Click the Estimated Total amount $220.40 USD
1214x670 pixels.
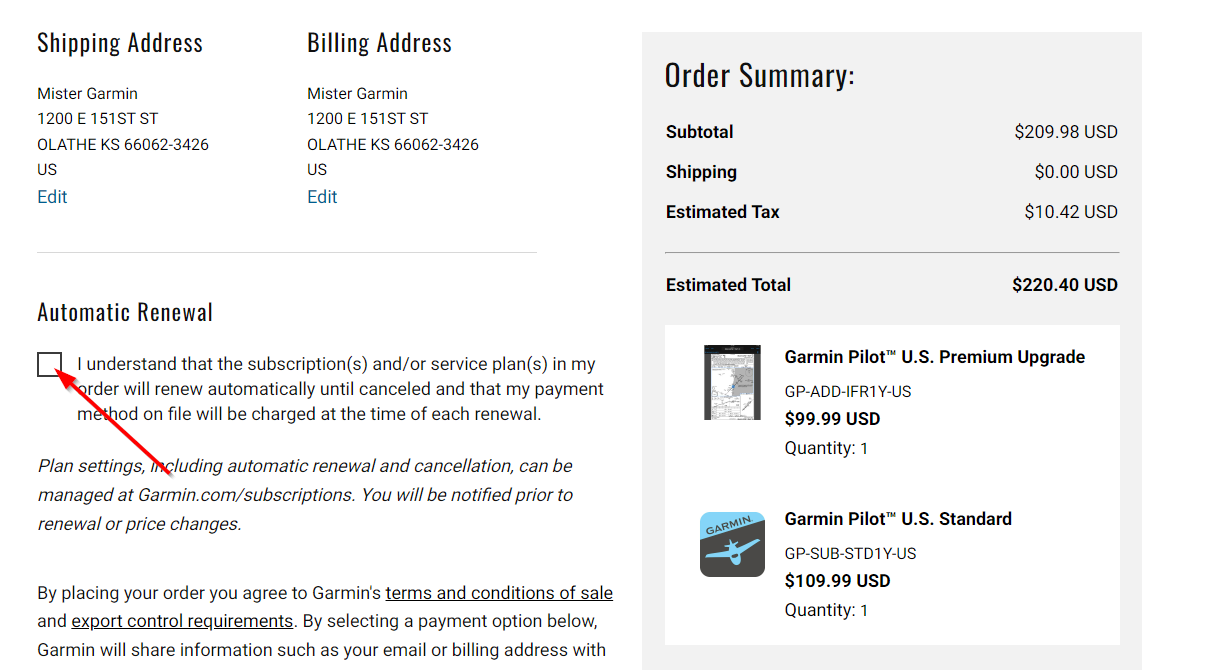pos(1065,285)
